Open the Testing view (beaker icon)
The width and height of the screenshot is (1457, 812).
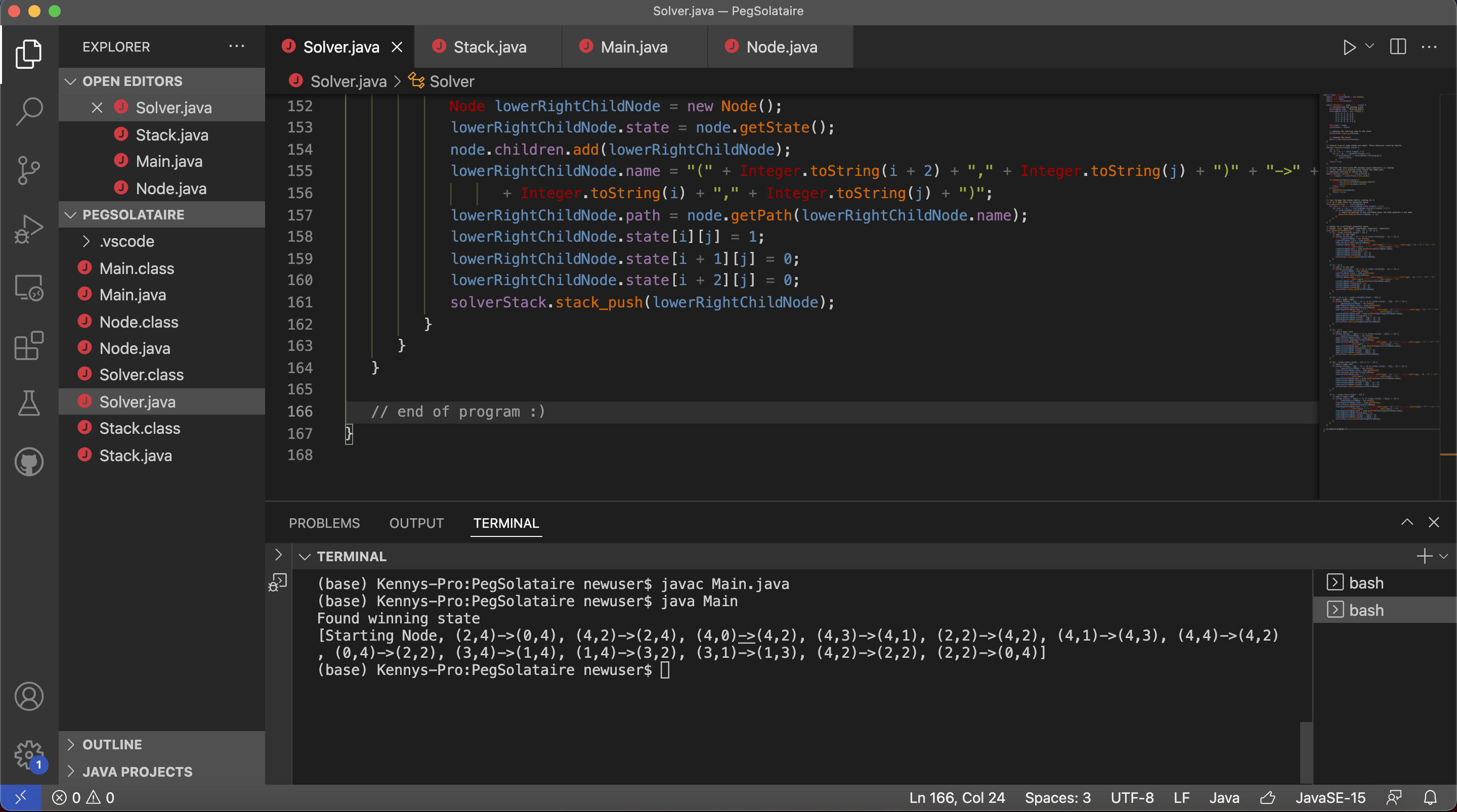(29, 402)
